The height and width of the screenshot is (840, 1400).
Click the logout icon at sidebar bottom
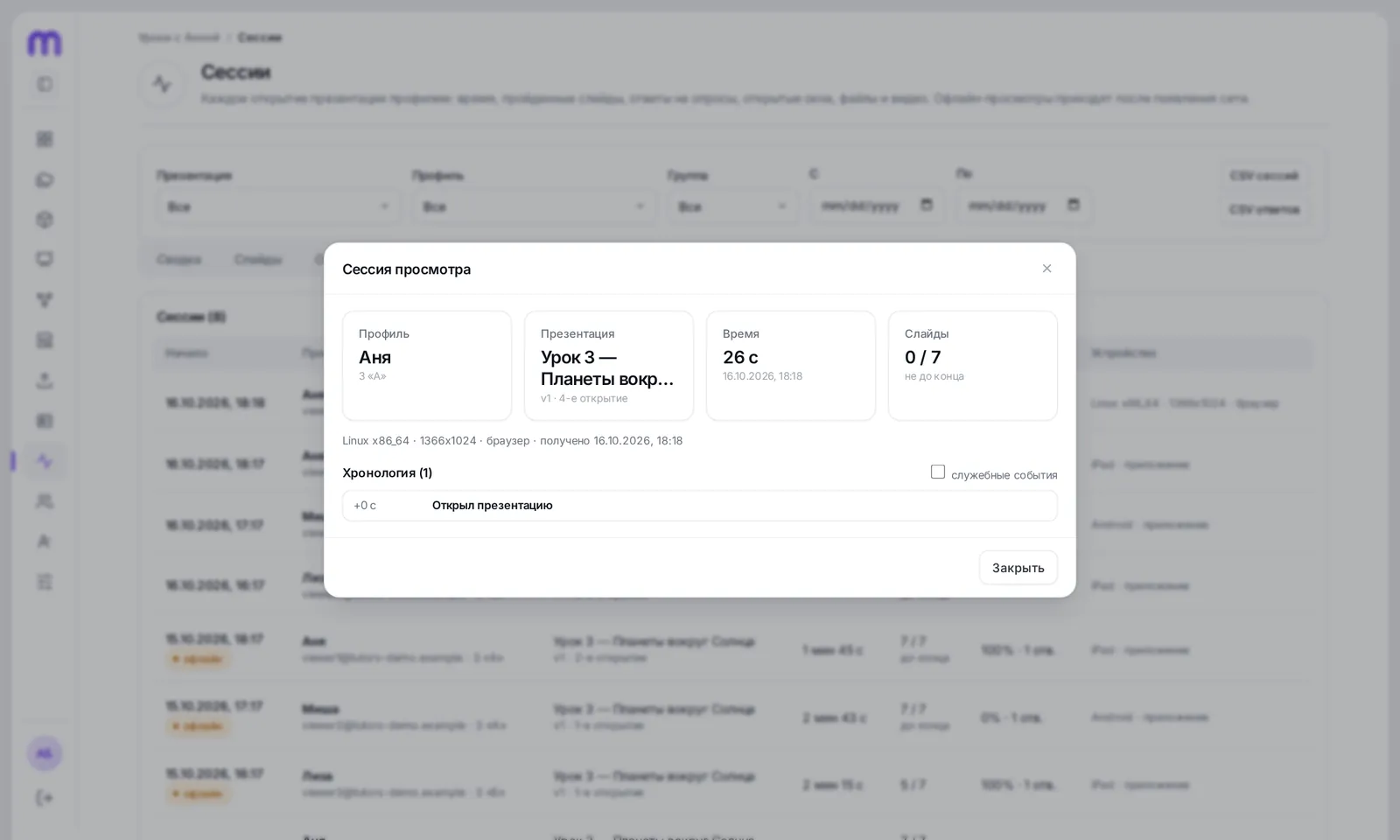click(45, 798)
